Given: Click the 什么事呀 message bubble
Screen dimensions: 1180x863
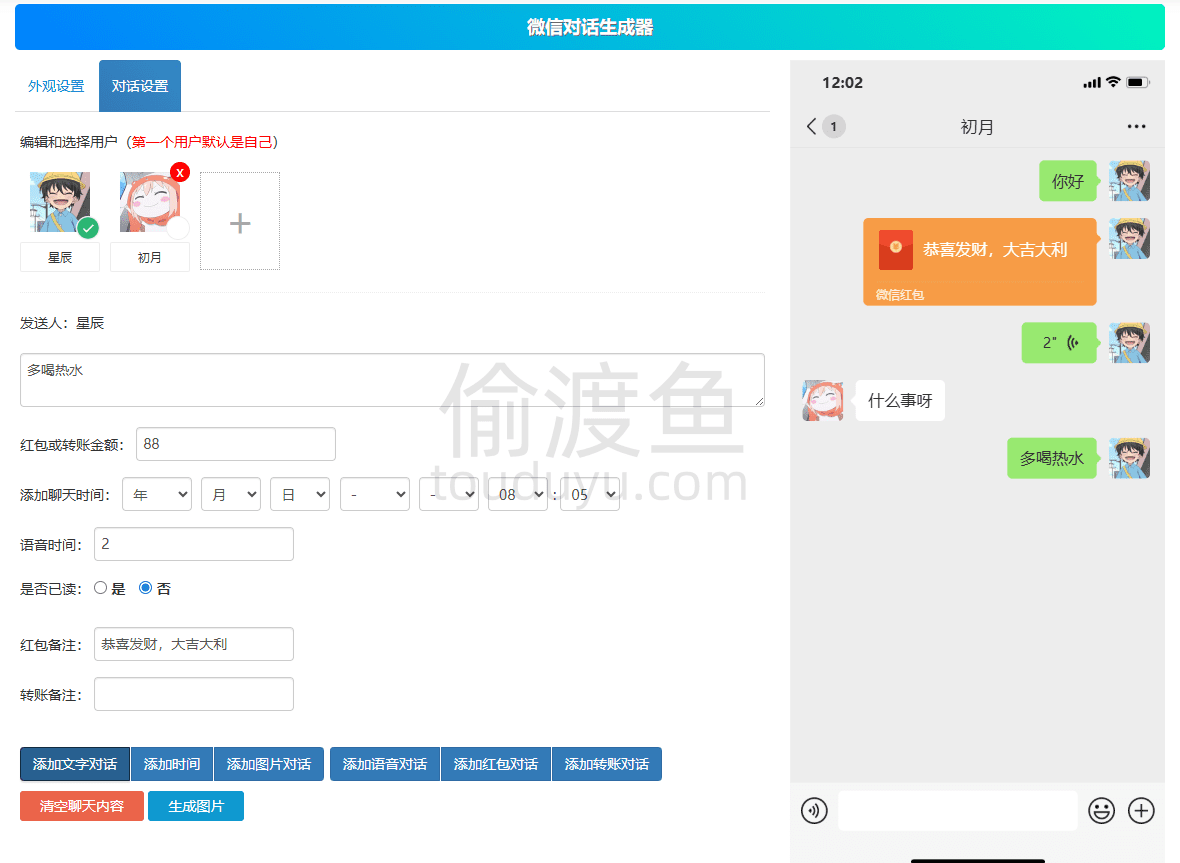Looking at the screenshot, I should [900, 400].
